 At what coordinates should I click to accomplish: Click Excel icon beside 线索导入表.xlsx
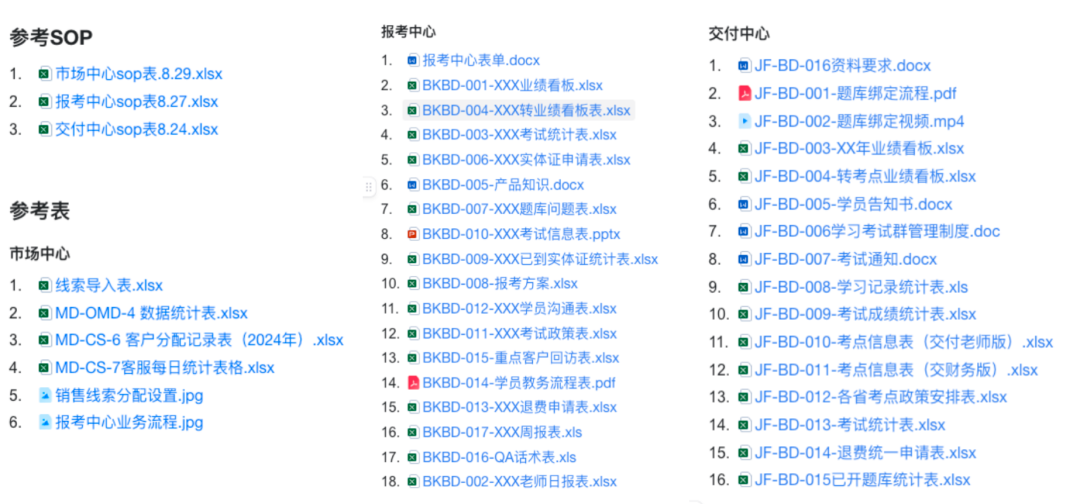(45, 285)
